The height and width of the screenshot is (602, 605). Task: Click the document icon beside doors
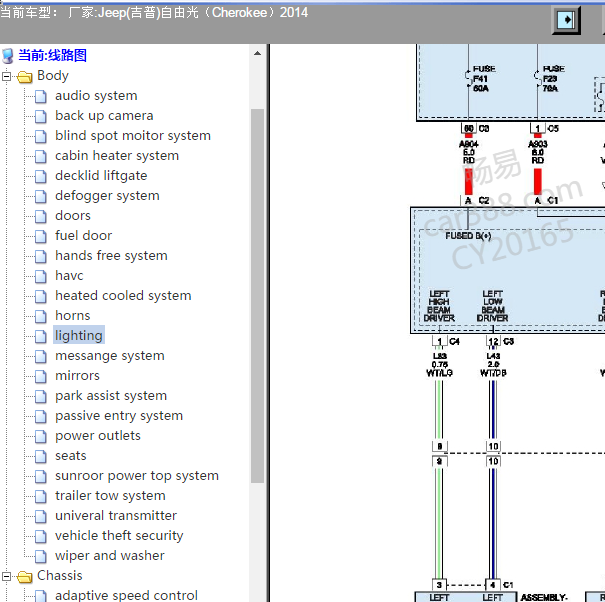41,216
